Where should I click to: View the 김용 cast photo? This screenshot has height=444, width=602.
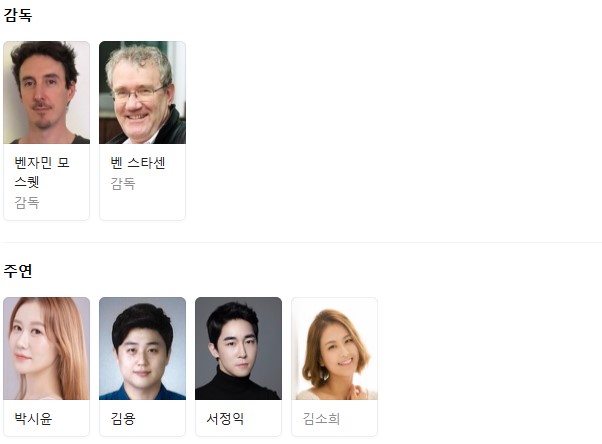142,348
